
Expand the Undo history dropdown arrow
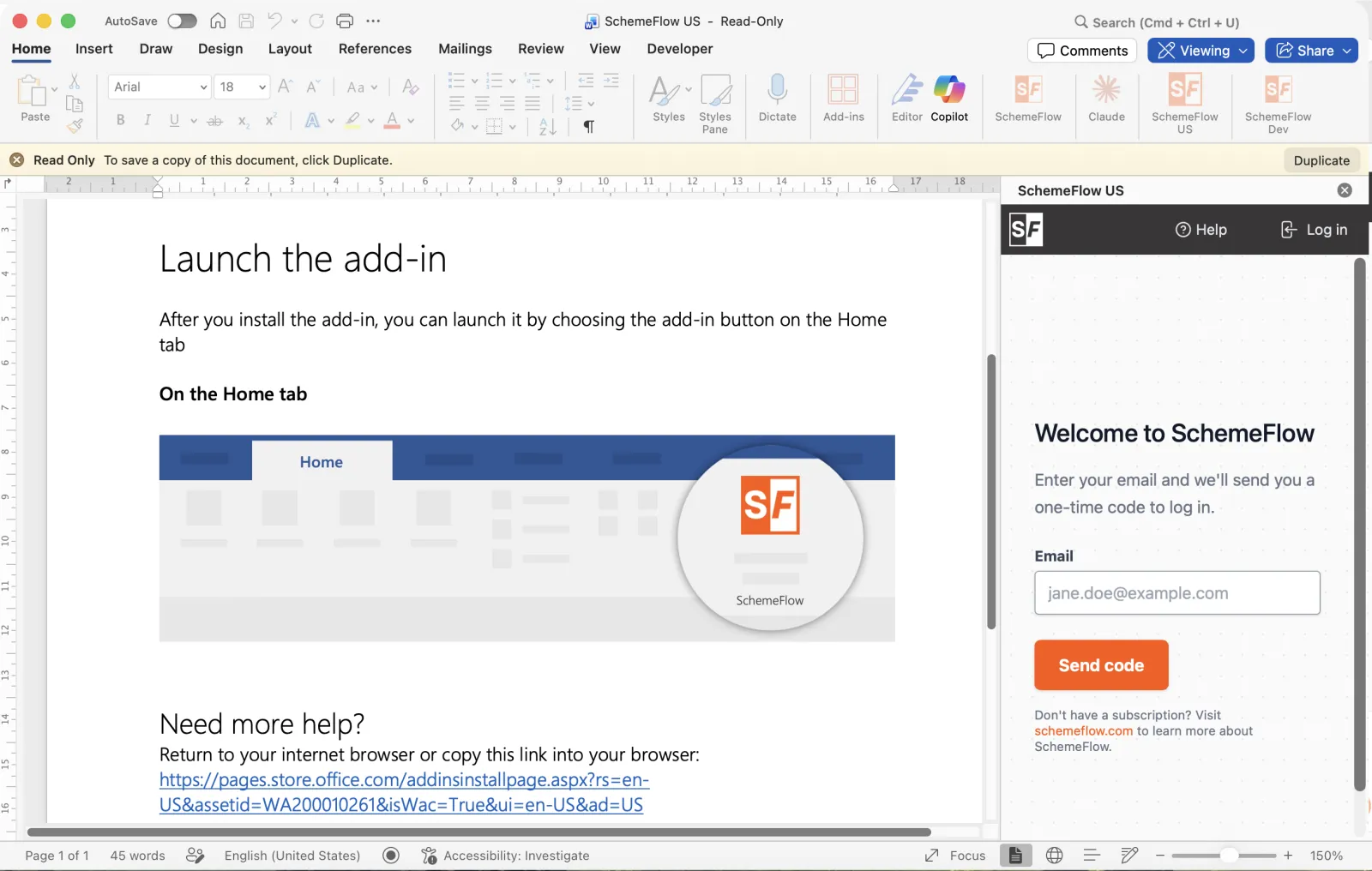coord(294,21)
